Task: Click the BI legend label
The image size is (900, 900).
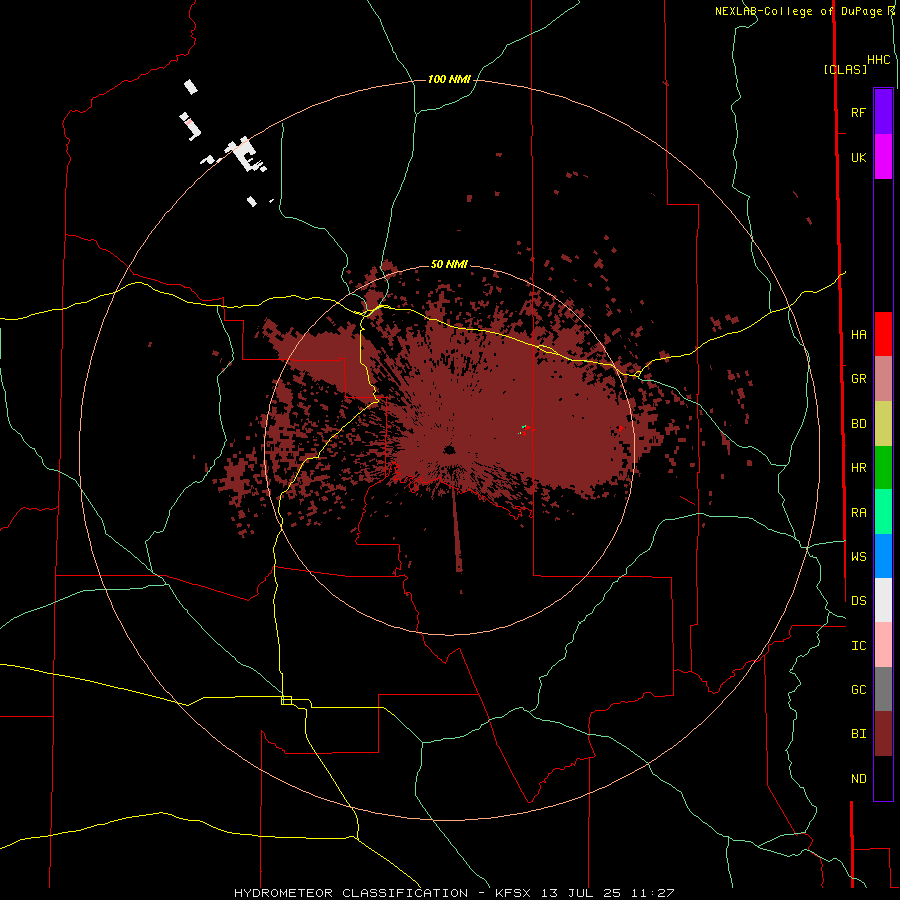Action: (x=858, y=734)
